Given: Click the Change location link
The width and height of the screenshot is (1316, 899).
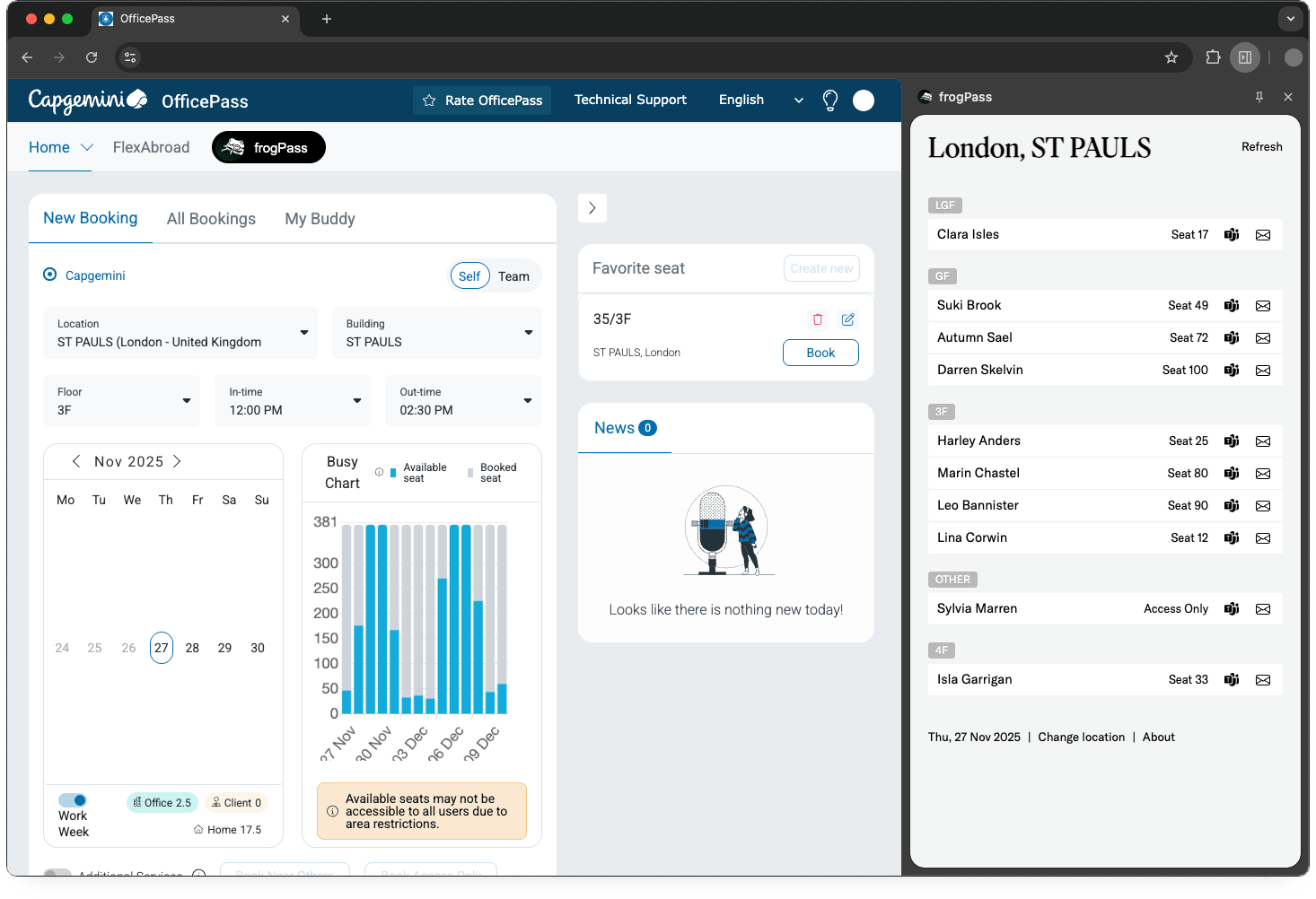Looking at the screenshot, I should [1081, 738].
